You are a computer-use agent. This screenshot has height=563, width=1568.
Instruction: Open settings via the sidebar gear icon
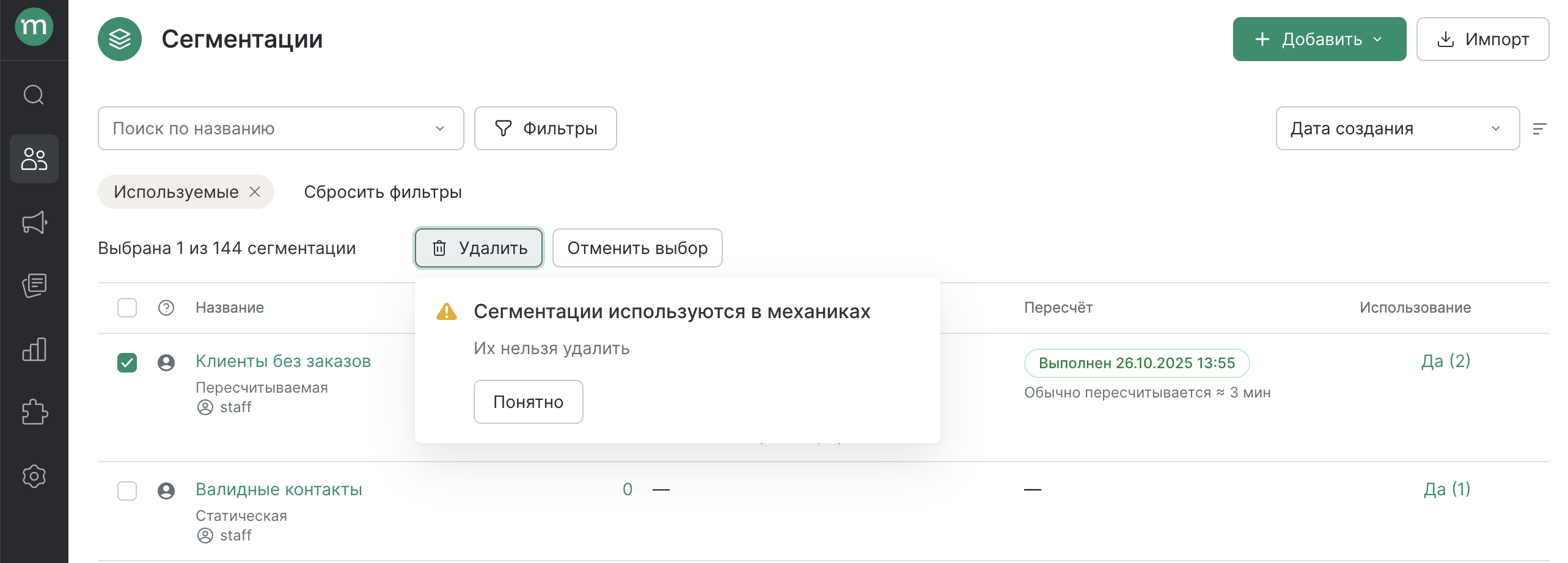[34, 476]
